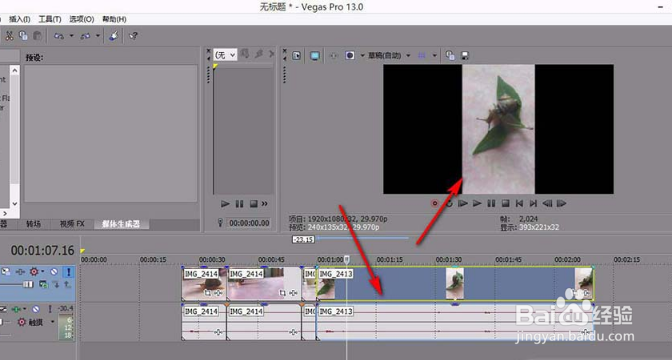This screenshot has height=360, width=672.
Task: Click the trimmer pause button
Action: [x=239, y=204]
